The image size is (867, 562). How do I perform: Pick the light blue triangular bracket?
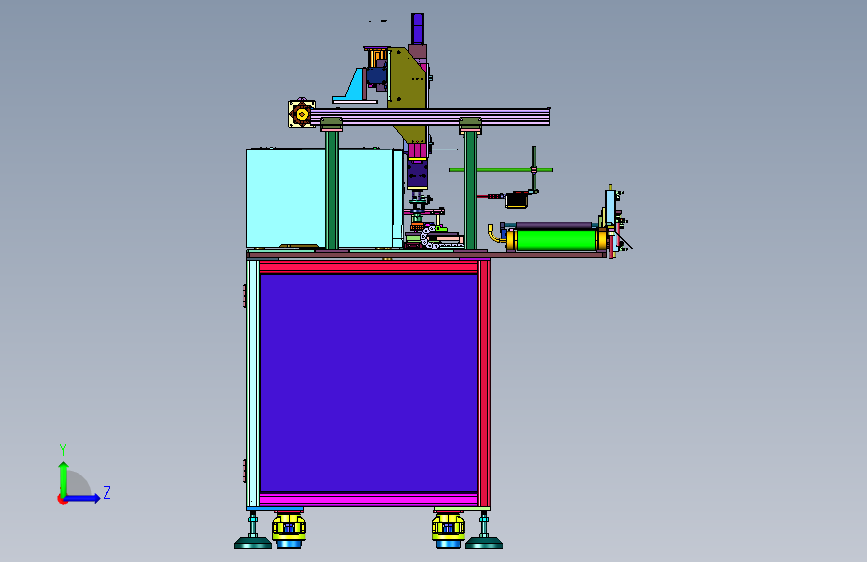[354, 86]
